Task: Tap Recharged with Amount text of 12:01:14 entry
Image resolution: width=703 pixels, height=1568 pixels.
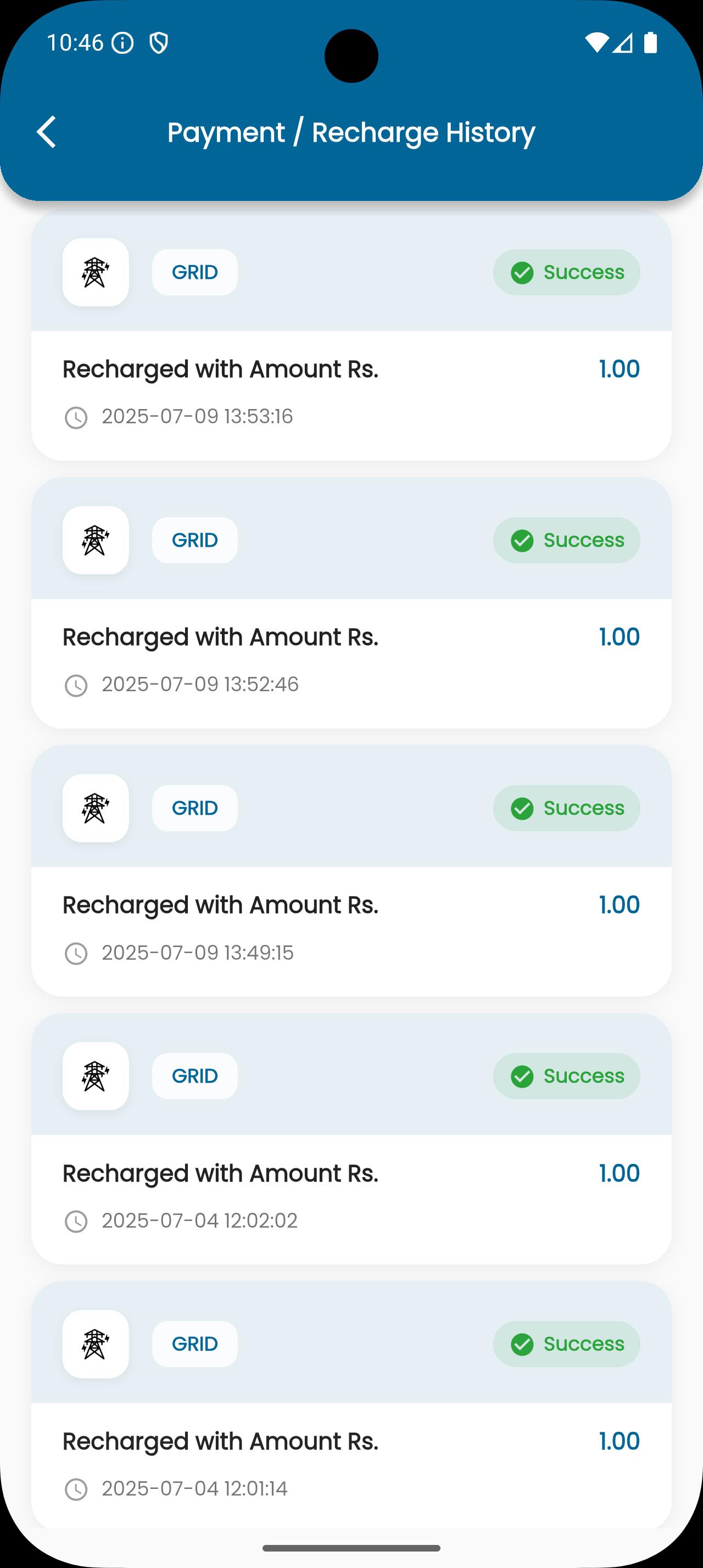Action: tap(220, 1441)
